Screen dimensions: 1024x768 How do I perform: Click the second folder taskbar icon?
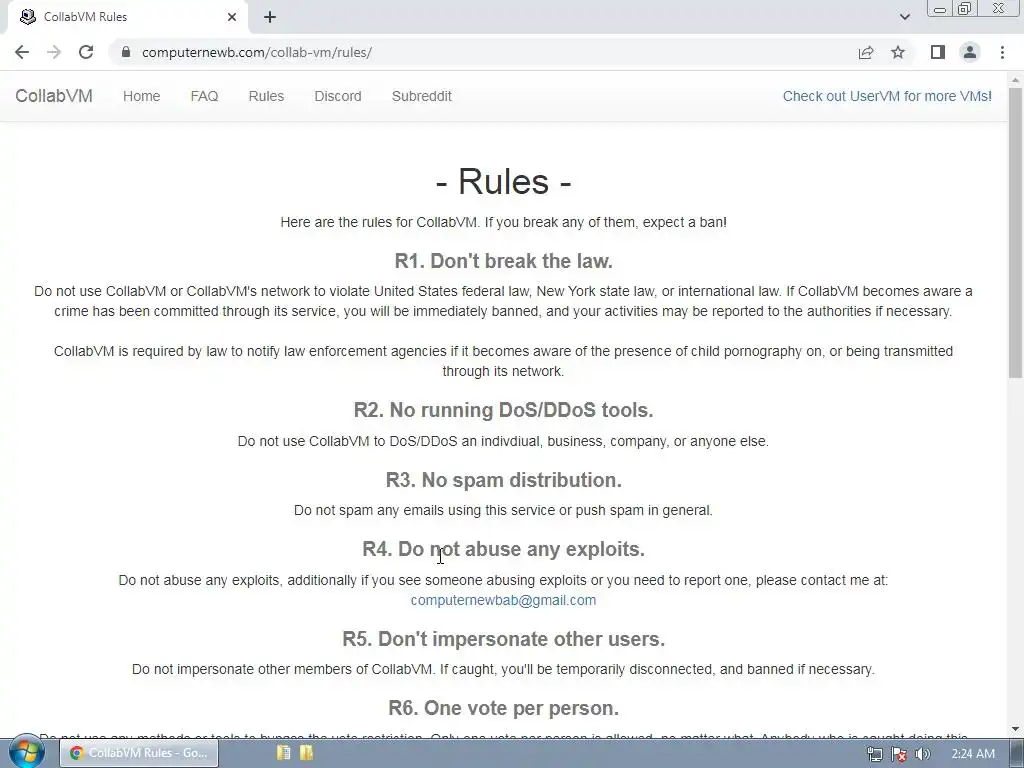306,753
